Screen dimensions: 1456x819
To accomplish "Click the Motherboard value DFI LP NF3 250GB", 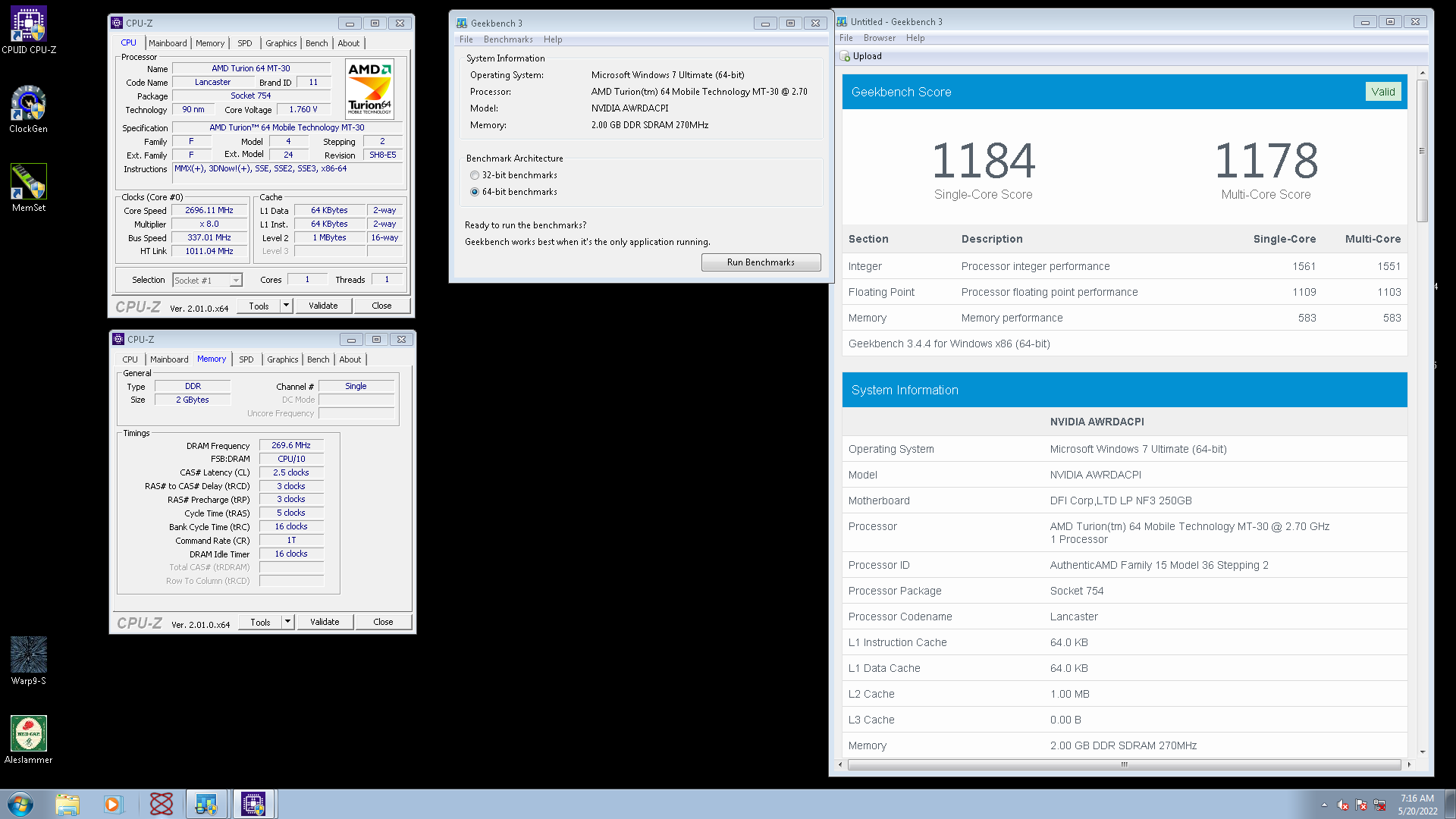I will point(1120,500).
